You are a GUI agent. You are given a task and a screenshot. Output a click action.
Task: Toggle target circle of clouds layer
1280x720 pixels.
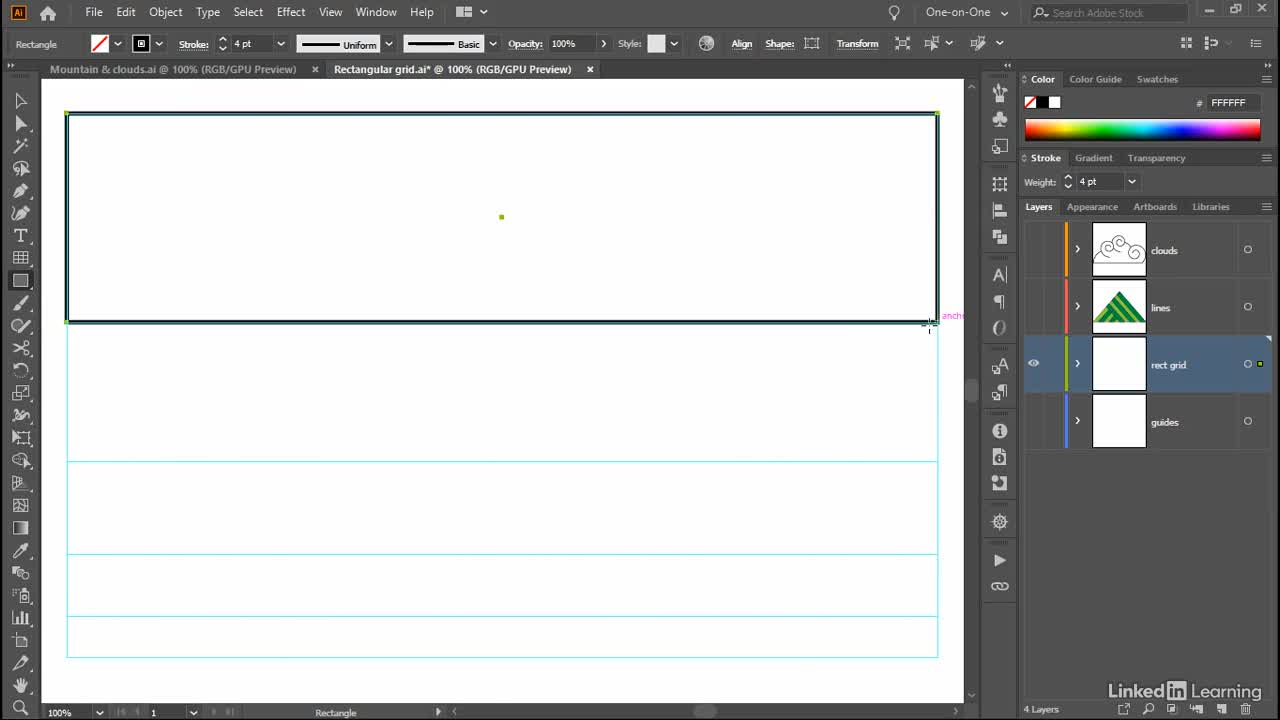pyautogui.click(x=1247, y=250)
